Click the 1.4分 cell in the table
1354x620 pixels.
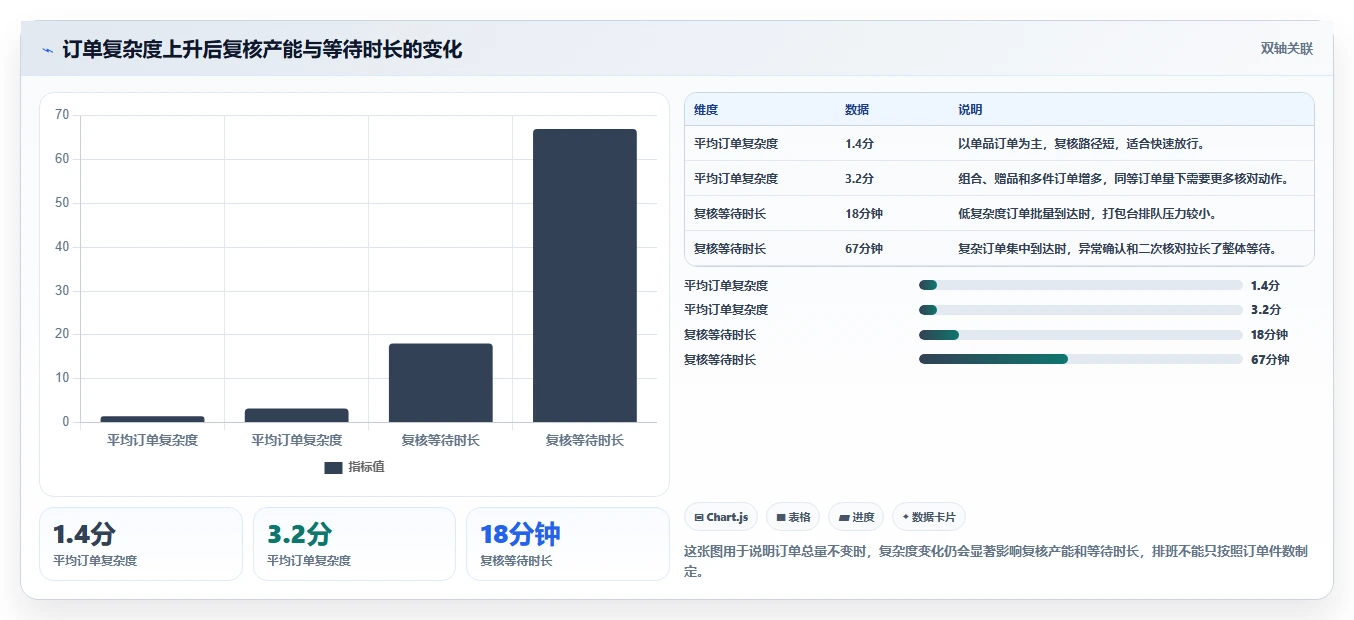859,144
